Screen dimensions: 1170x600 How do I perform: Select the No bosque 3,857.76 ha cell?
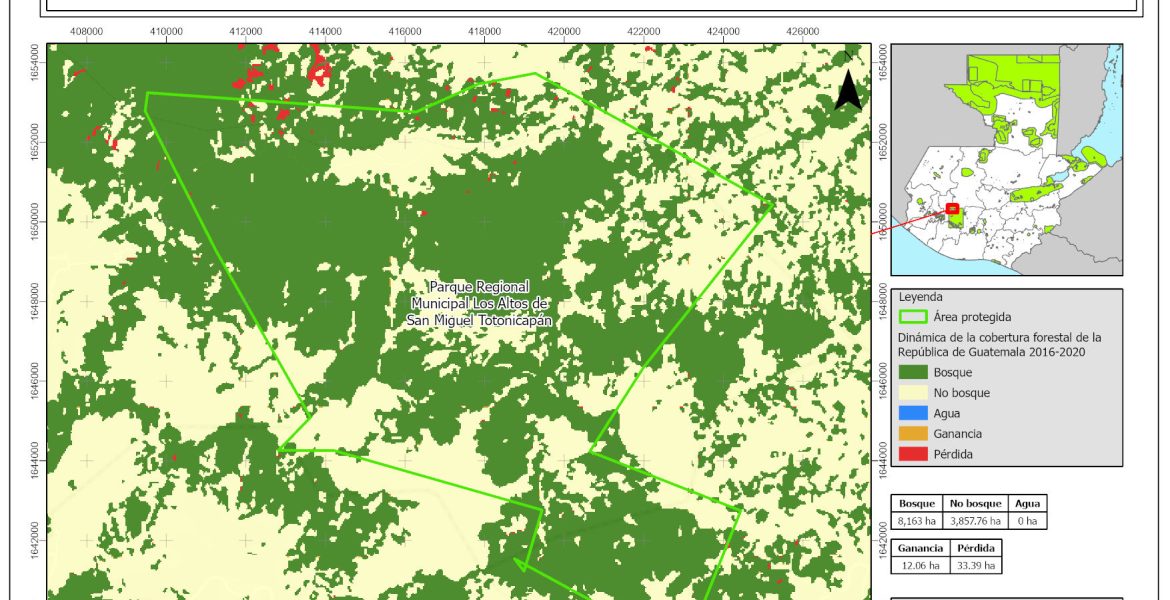pos(974,521)
